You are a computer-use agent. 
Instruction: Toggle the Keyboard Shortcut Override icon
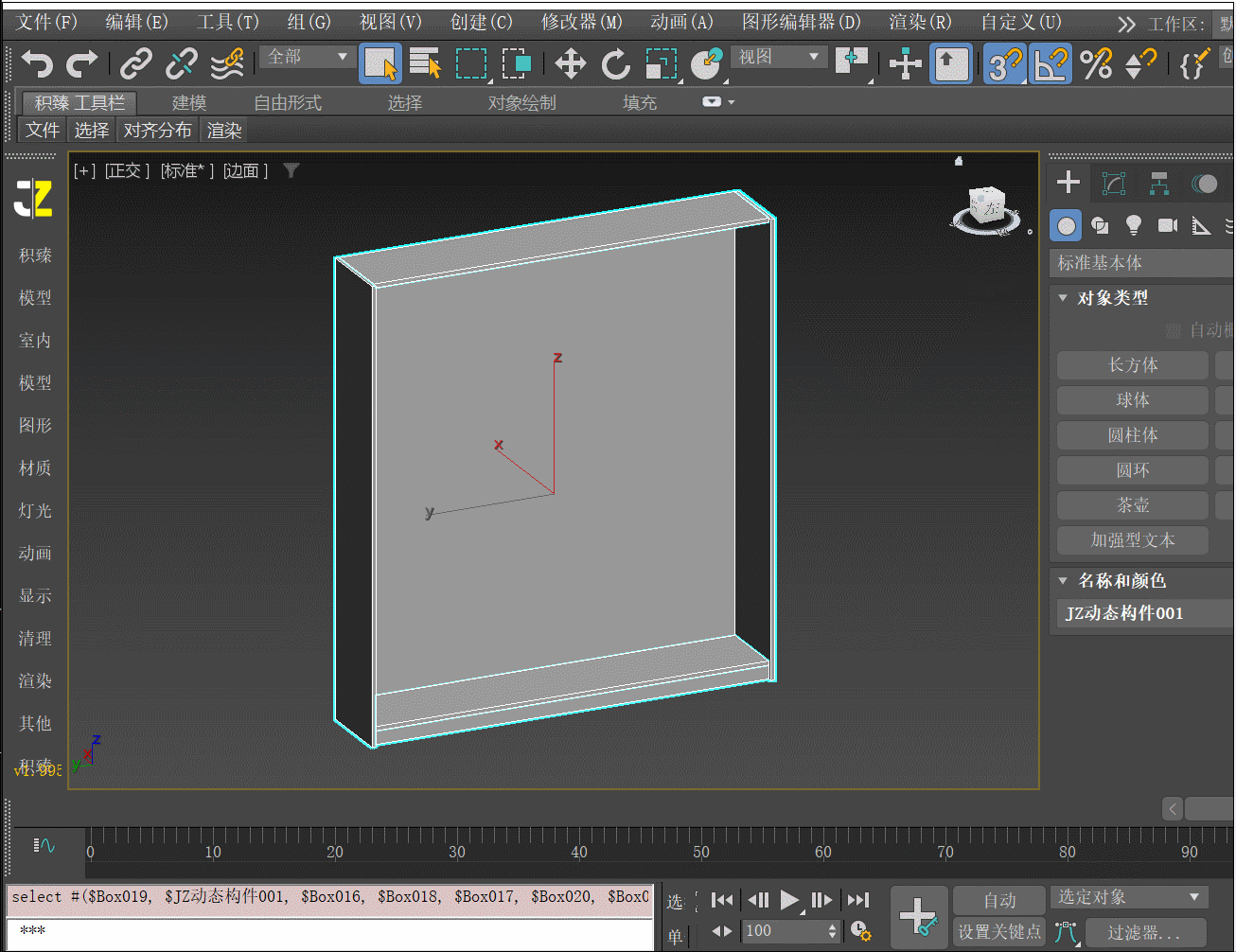tap(951, 63)
